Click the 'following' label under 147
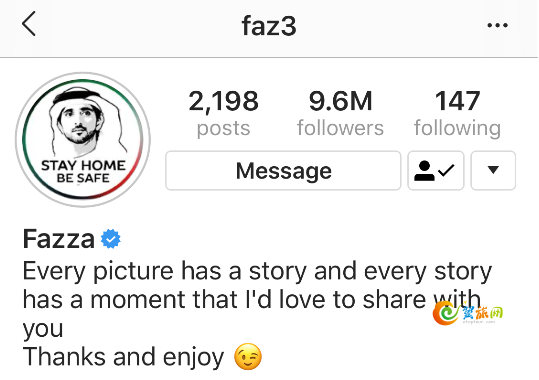Screen dimensions: 539x380 click(457, 129)
